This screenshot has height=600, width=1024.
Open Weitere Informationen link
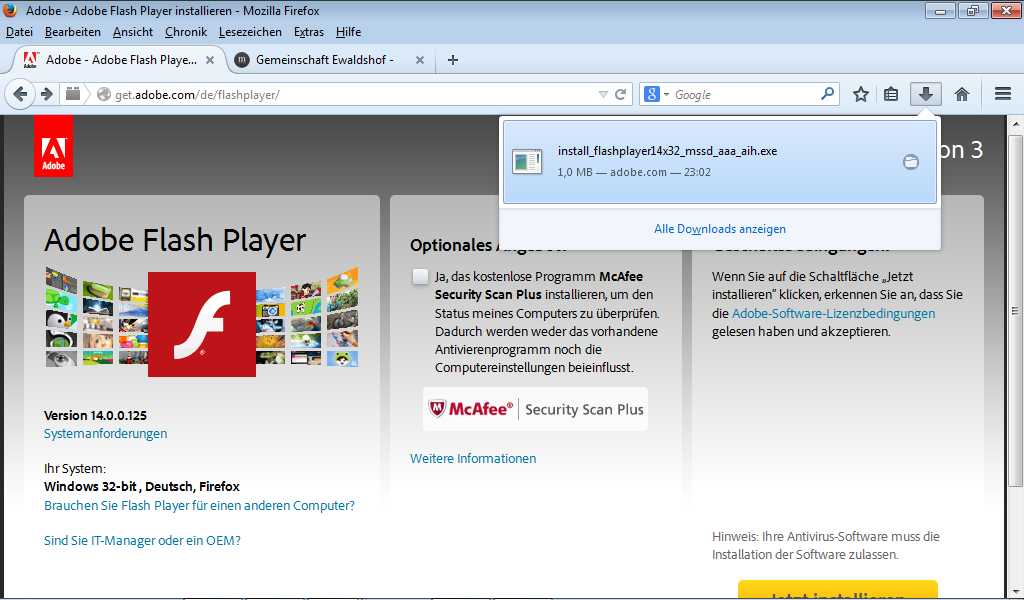[x=473, y=458]
